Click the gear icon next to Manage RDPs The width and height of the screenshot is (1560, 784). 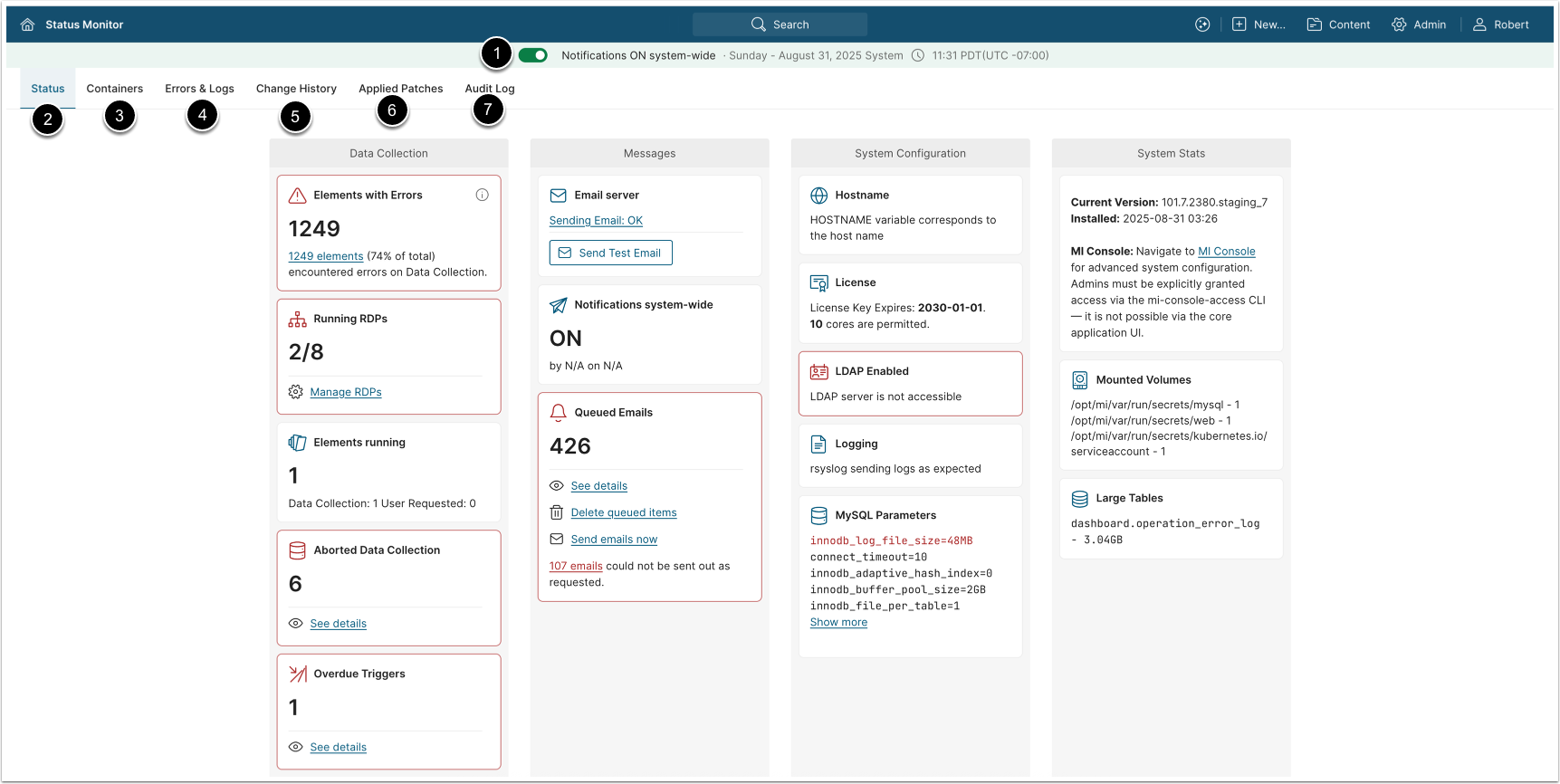tap(296, 392)
